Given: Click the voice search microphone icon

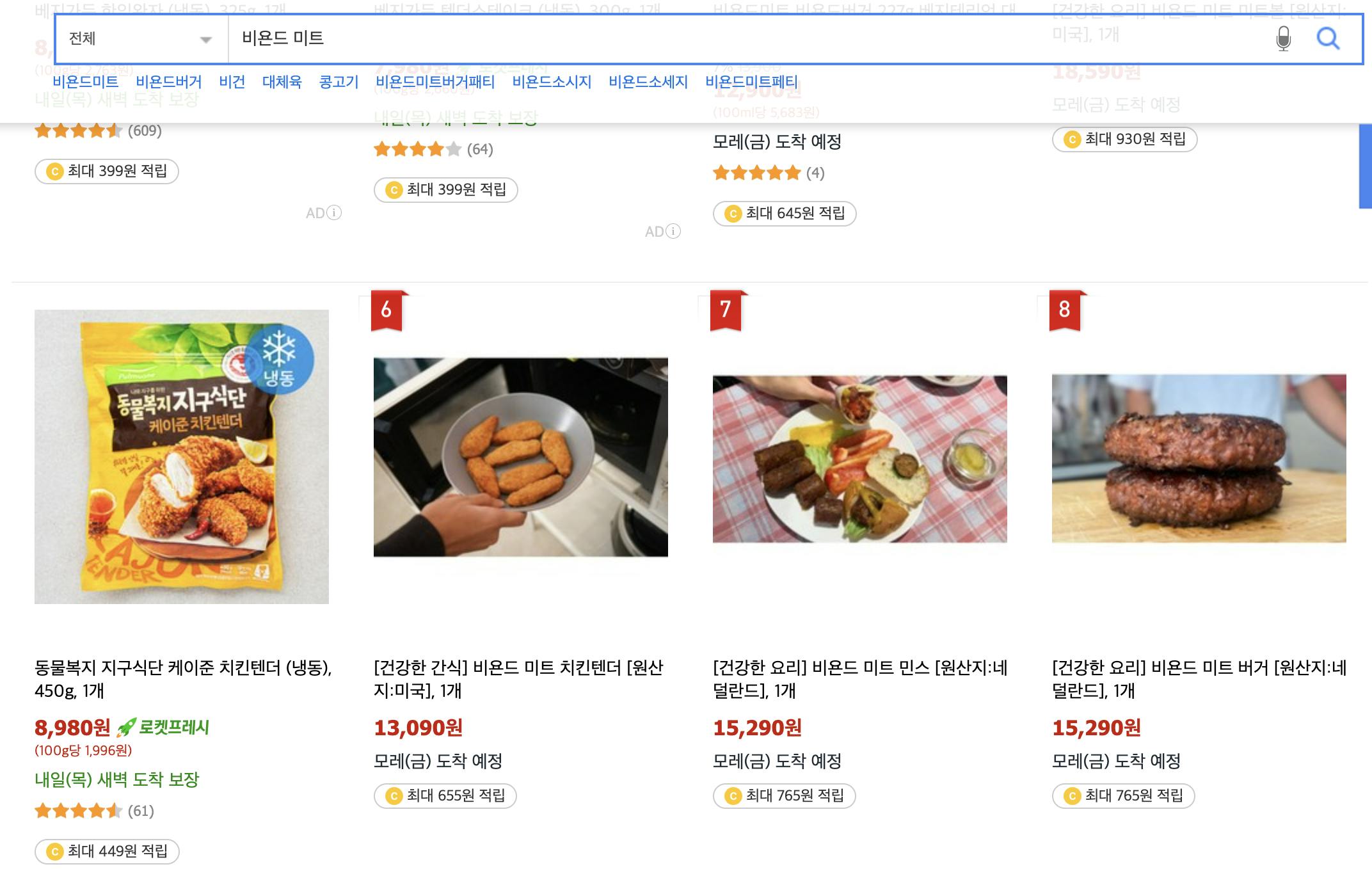Looking at the screenshot, I should click(1283, 38).
